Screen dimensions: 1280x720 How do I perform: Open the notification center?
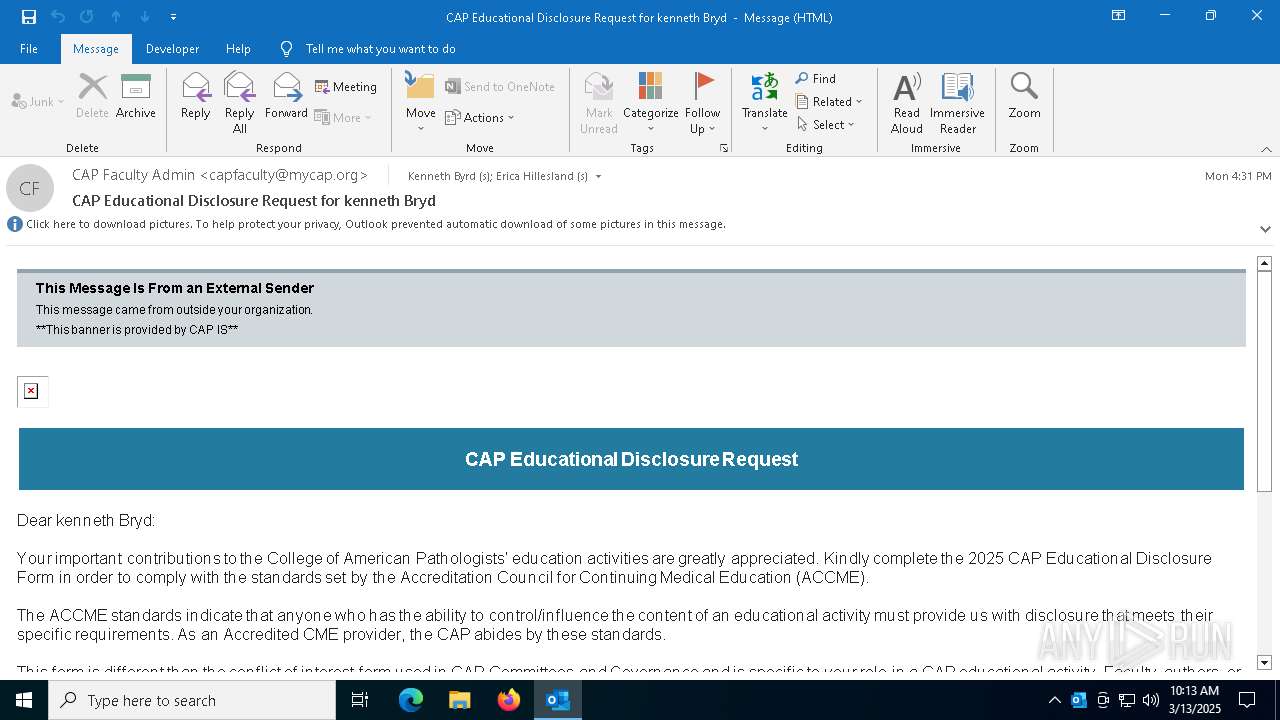pyautogui.click(x=1247, y=700)
